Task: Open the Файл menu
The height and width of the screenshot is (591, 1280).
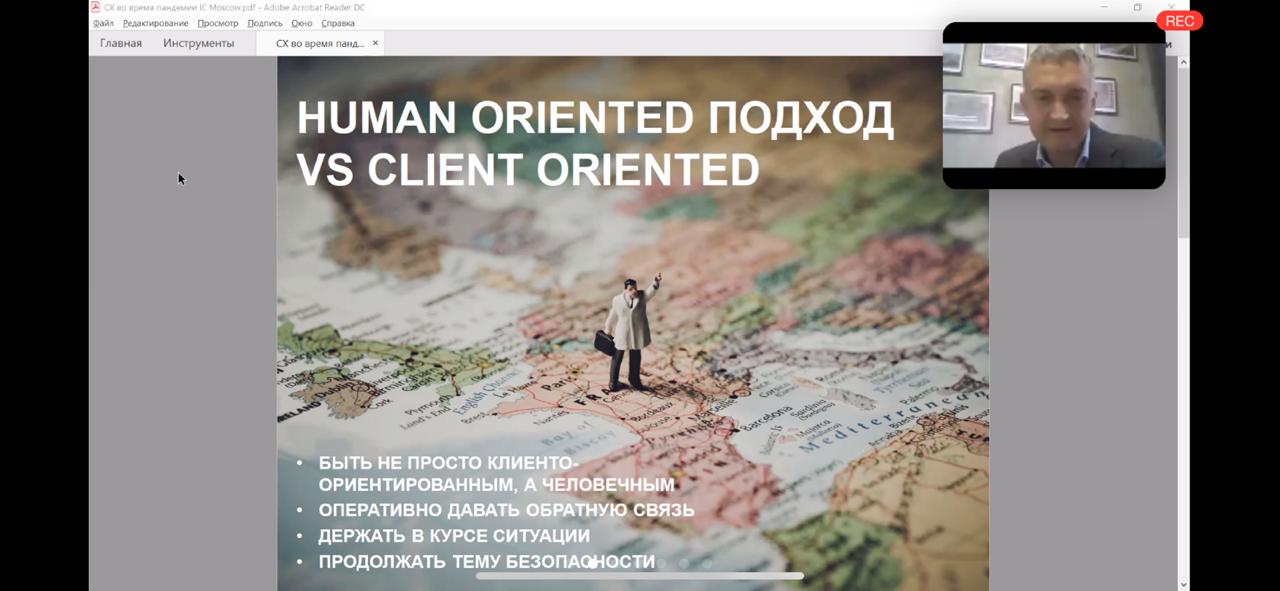Action: (103, 23)
